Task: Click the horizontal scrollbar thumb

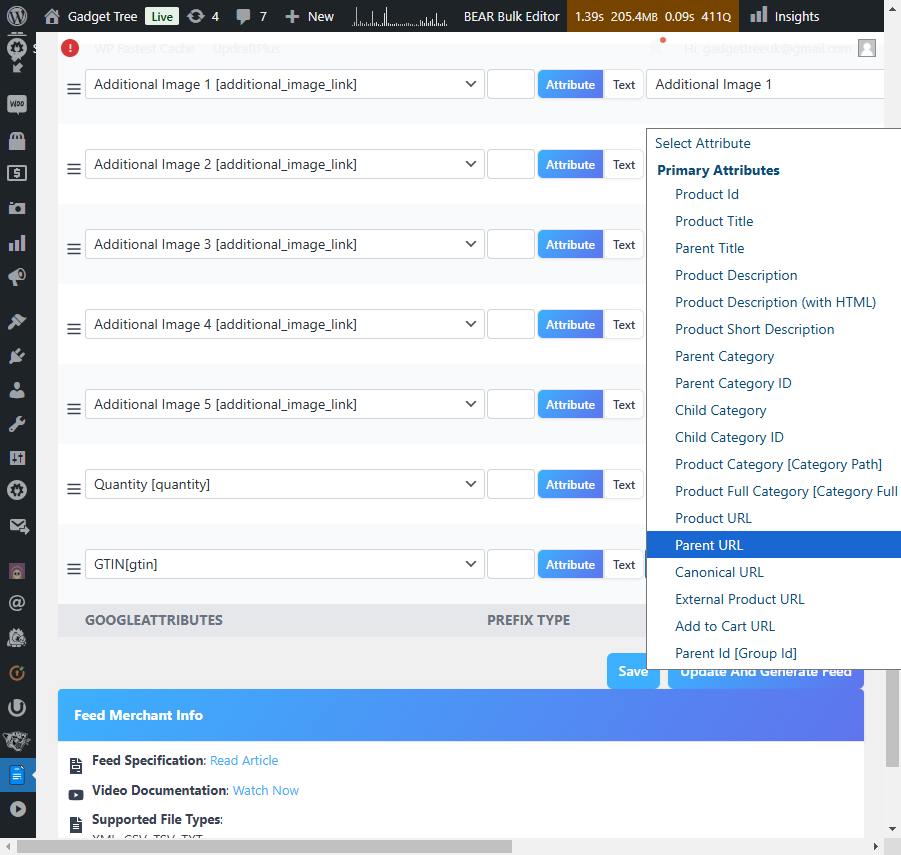Action: click(x=264, y=846)
